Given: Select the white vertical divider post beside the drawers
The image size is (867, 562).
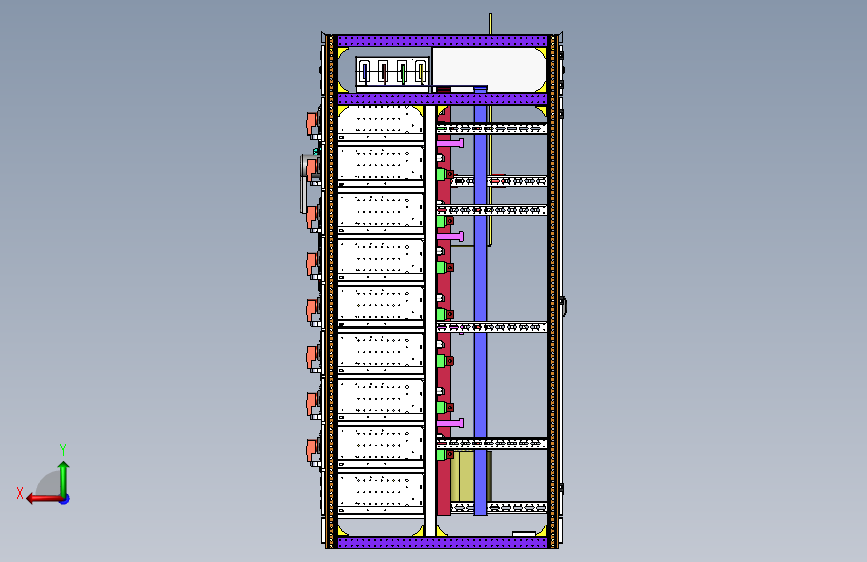Looking at the screenshot, I should click(430, 321).
